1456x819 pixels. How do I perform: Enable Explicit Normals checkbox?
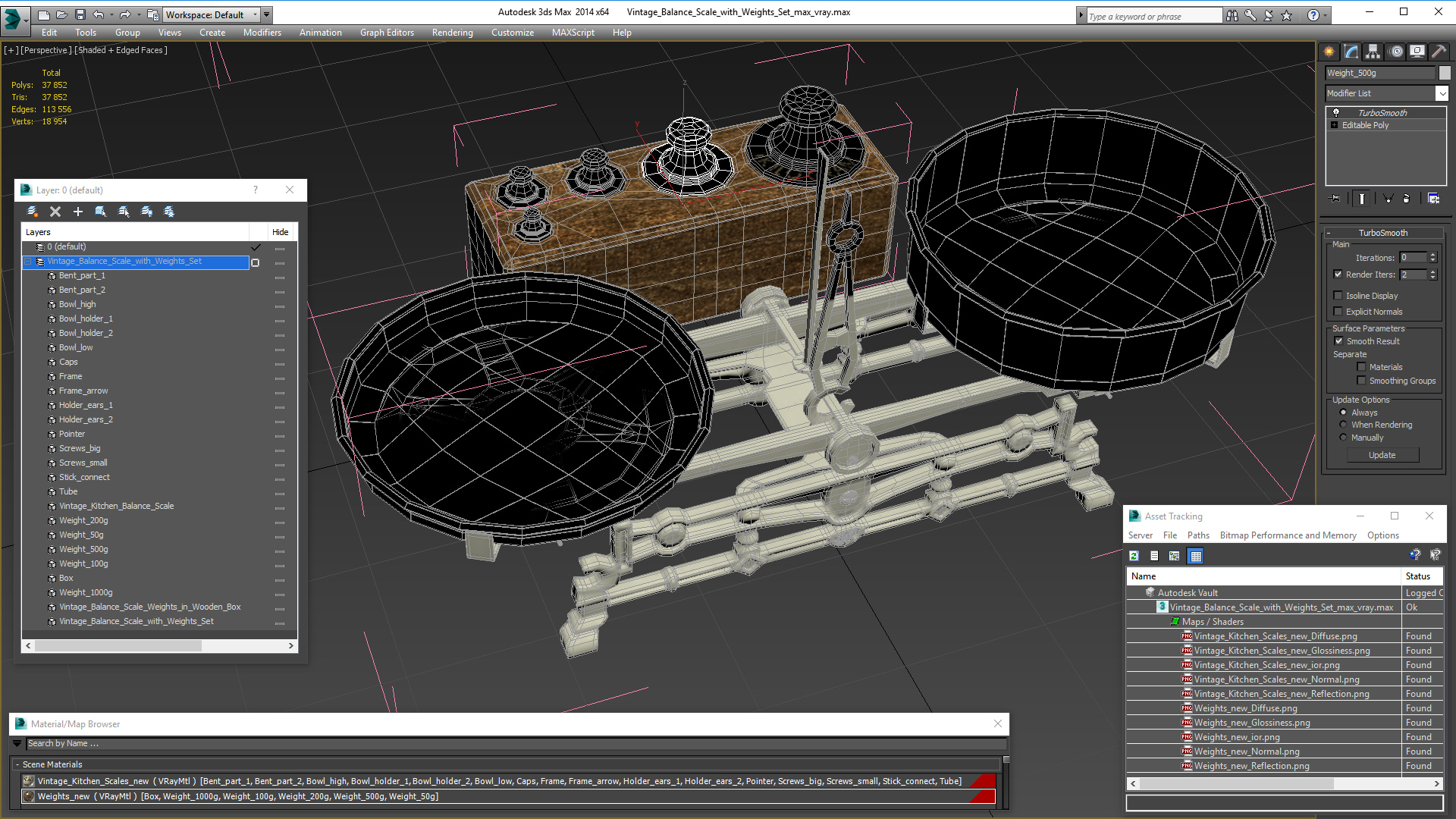point(1338,312)
